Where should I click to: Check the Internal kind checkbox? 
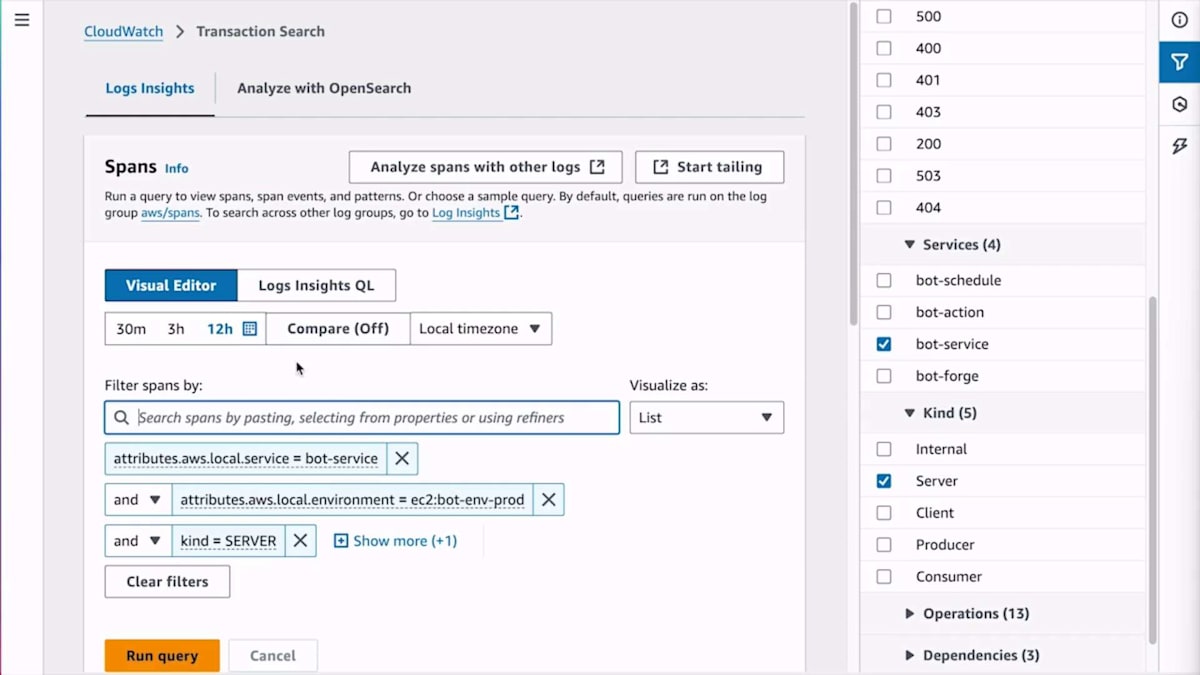pyautogui.click(x=884, y=450)
